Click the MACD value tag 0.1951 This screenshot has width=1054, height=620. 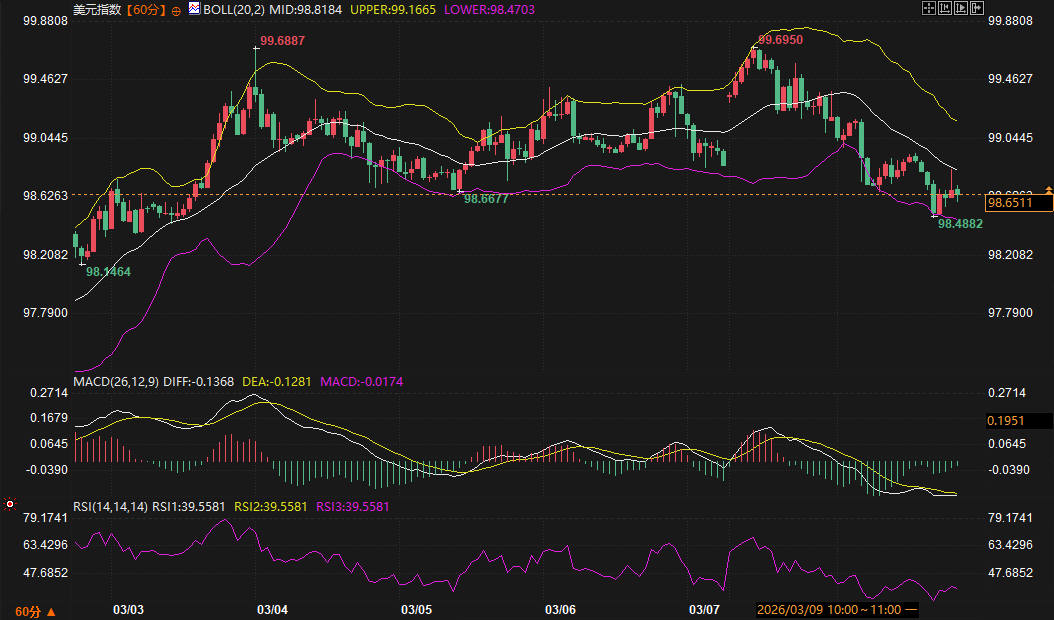coord(1018,420)
